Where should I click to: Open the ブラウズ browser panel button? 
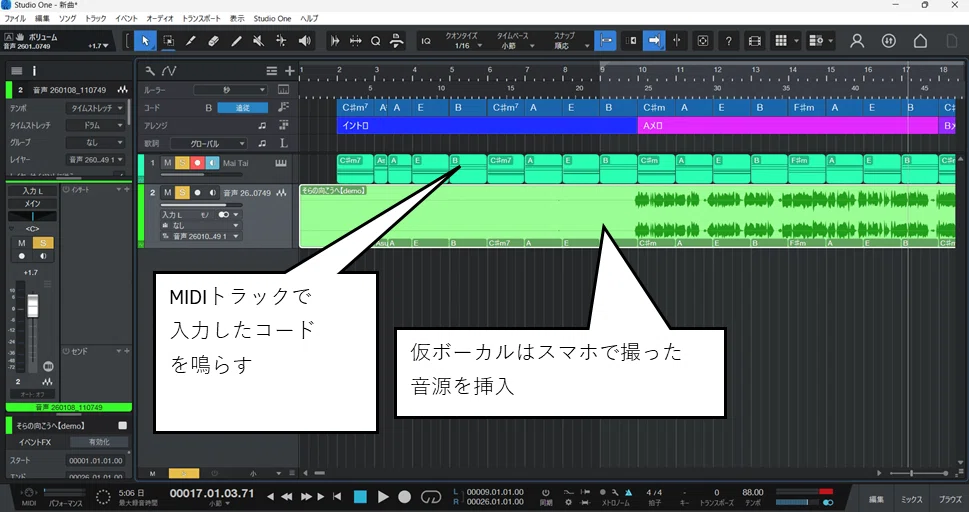coord(950,499)
